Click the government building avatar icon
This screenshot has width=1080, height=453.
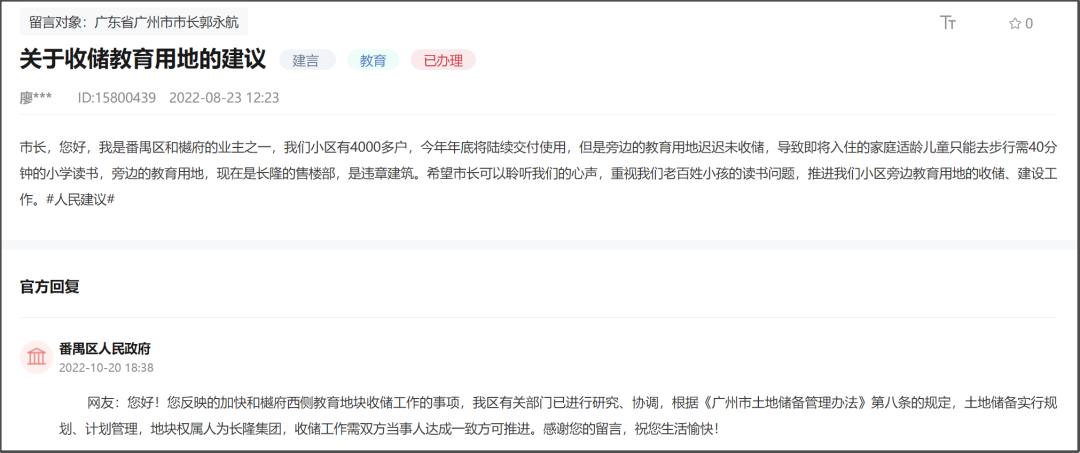(37, 357)
